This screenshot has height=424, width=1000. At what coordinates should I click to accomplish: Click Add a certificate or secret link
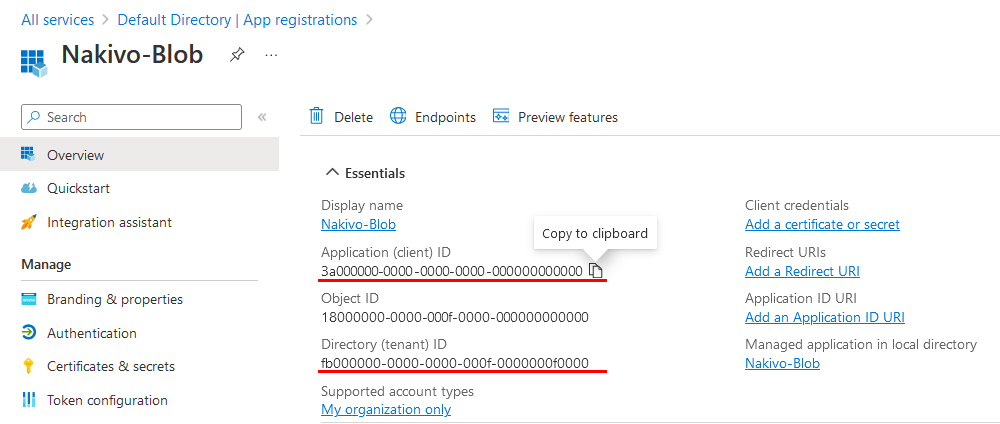(822, 224)
